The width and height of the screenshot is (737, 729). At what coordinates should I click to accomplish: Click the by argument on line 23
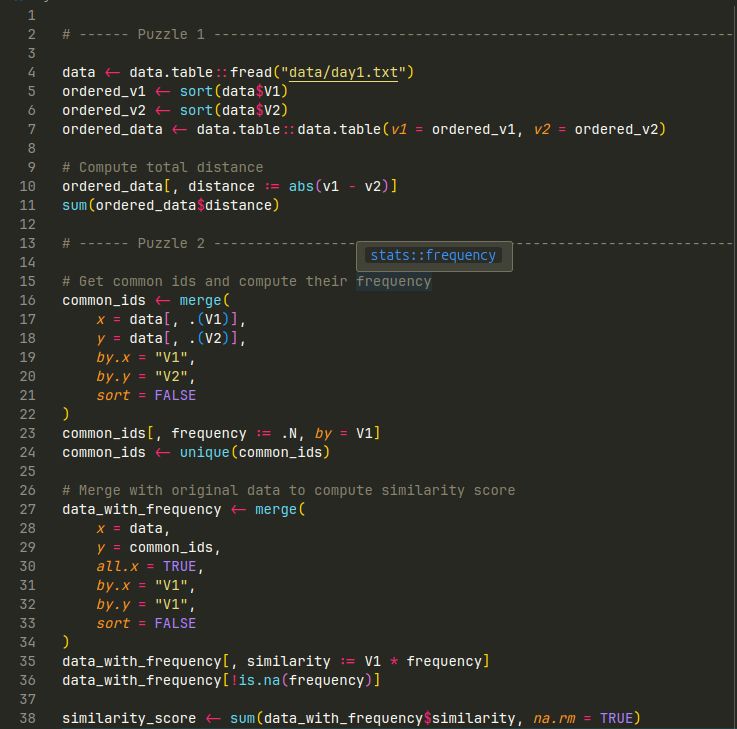tap(323, 433)
